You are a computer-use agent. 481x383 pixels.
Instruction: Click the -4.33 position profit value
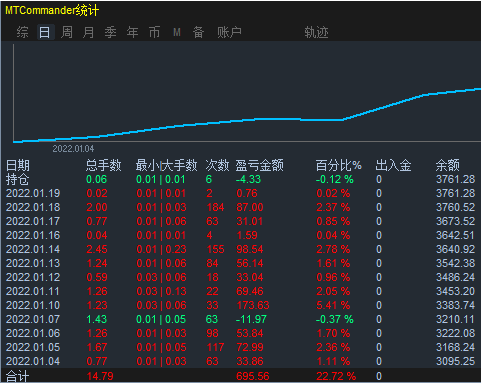[248, 179]
